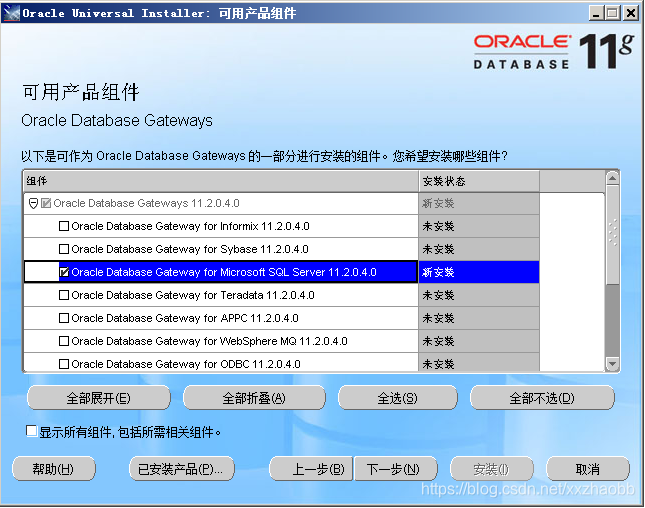Select 'Oracle Database Gateway for ODBC 11.2.0.4.0' text
Viewport: 645px width, 508px height.
tap(186, 364)
